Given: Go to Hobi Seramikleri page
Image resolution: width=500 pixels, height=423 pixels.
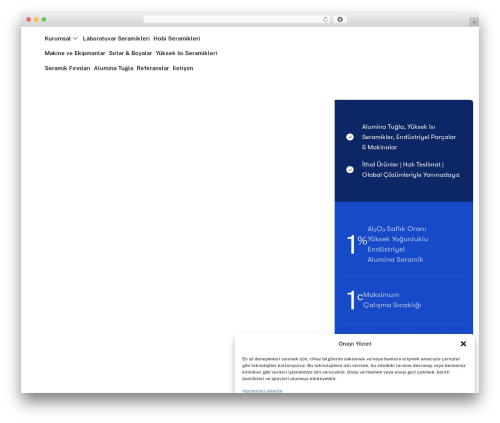Looking at the screenshot, I should coord(177,39).
